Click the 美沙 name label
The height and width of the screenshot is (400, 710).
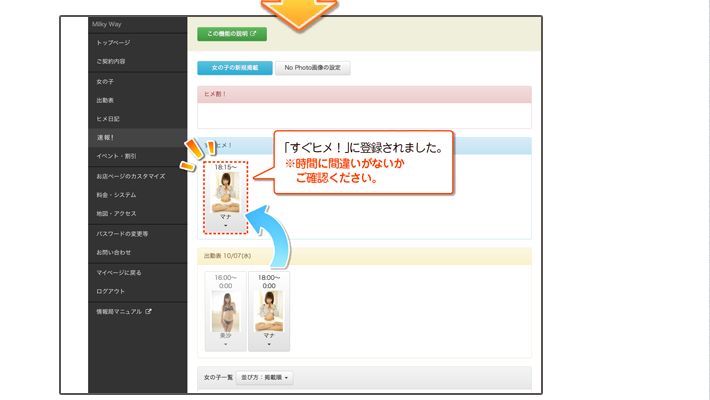[225, 336]
